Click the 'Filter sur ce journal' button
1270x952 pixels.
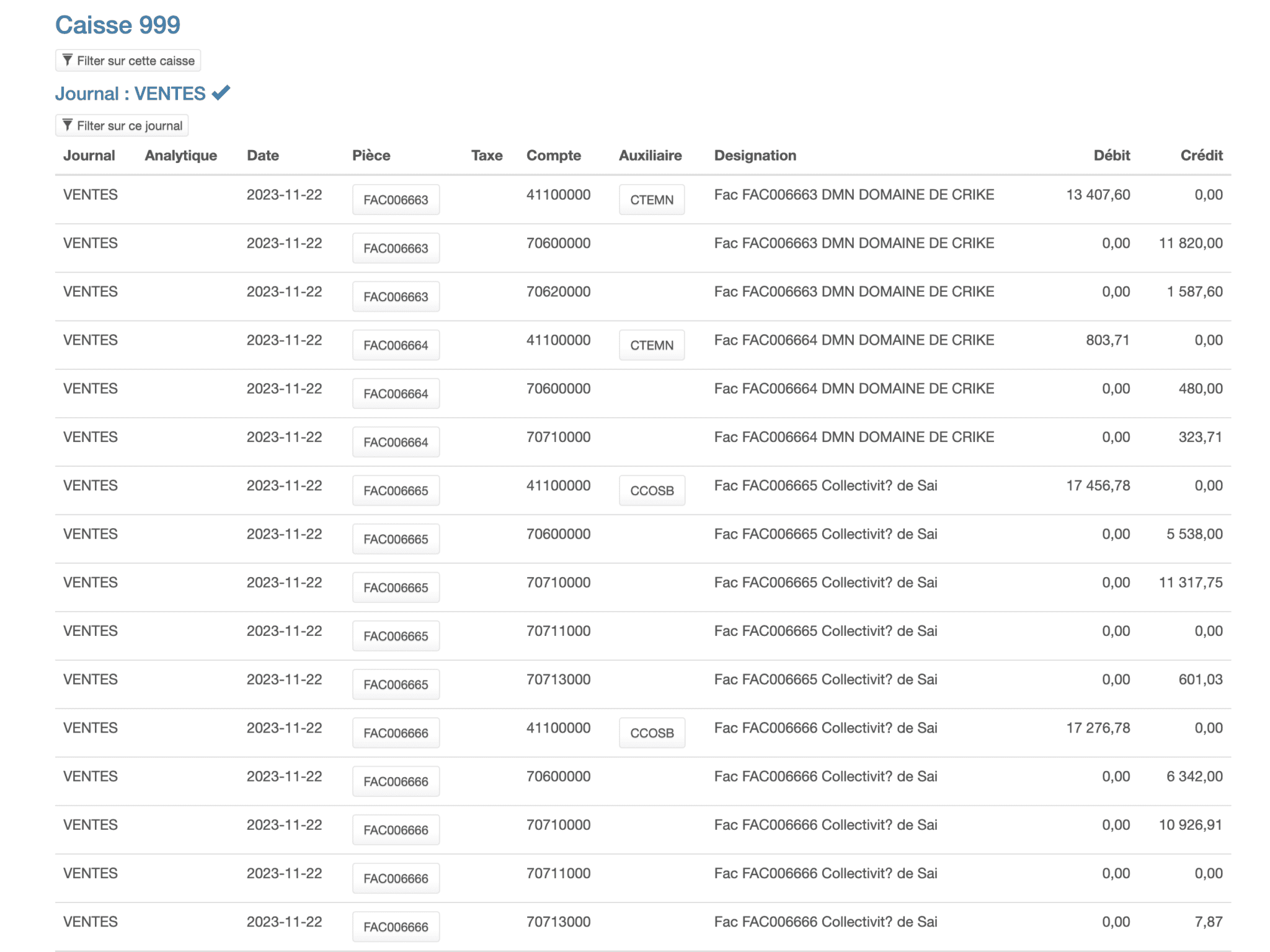tap(122, 126)
